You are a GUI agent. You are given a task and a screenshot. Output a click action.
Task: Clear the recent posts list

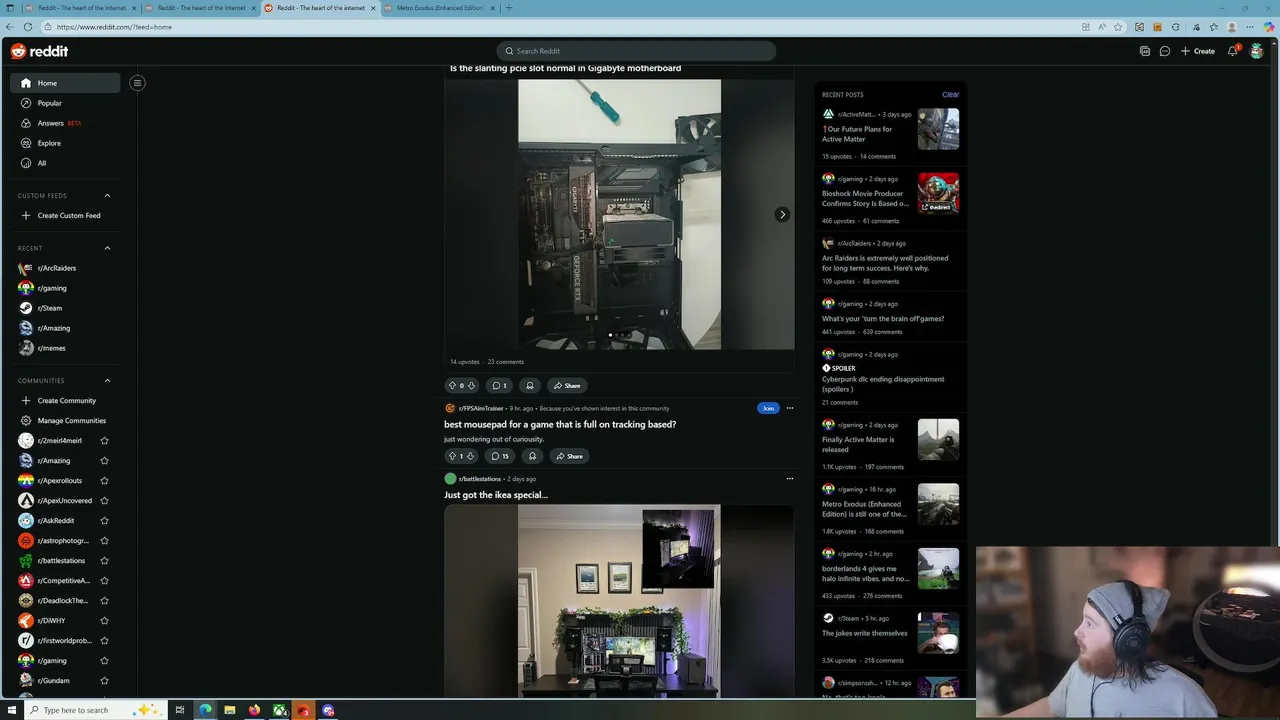tap(950, 94)
